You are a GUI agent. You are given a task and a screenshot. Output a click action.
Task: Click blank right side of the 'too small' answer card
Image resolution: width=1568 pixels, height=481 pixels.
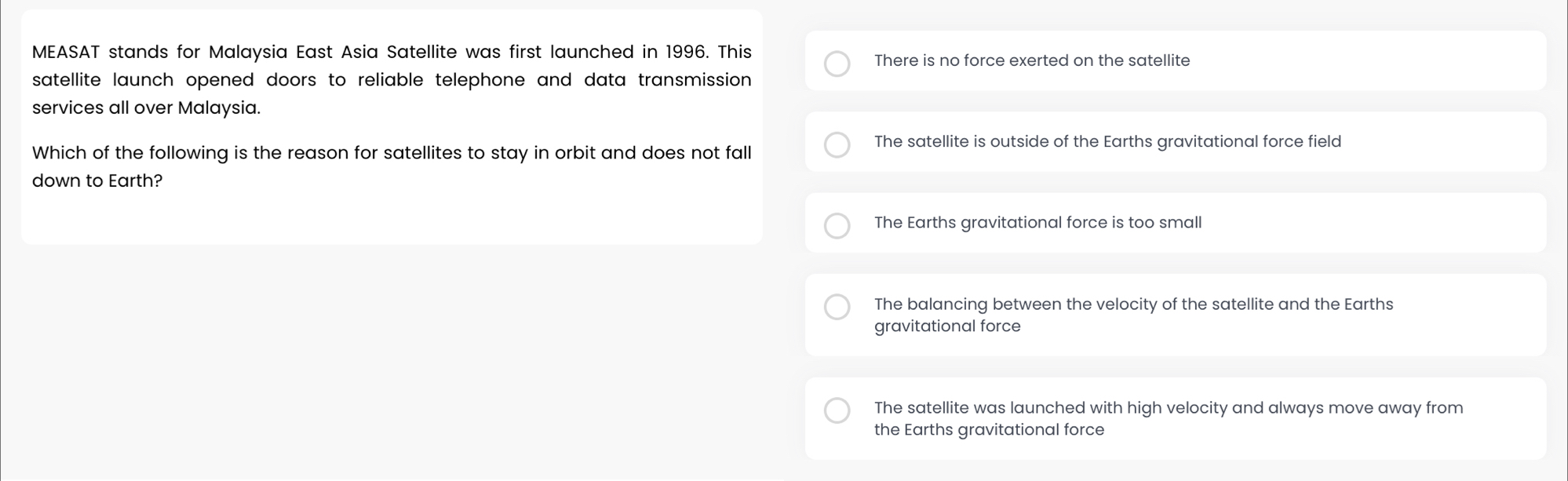[1373, 223]
